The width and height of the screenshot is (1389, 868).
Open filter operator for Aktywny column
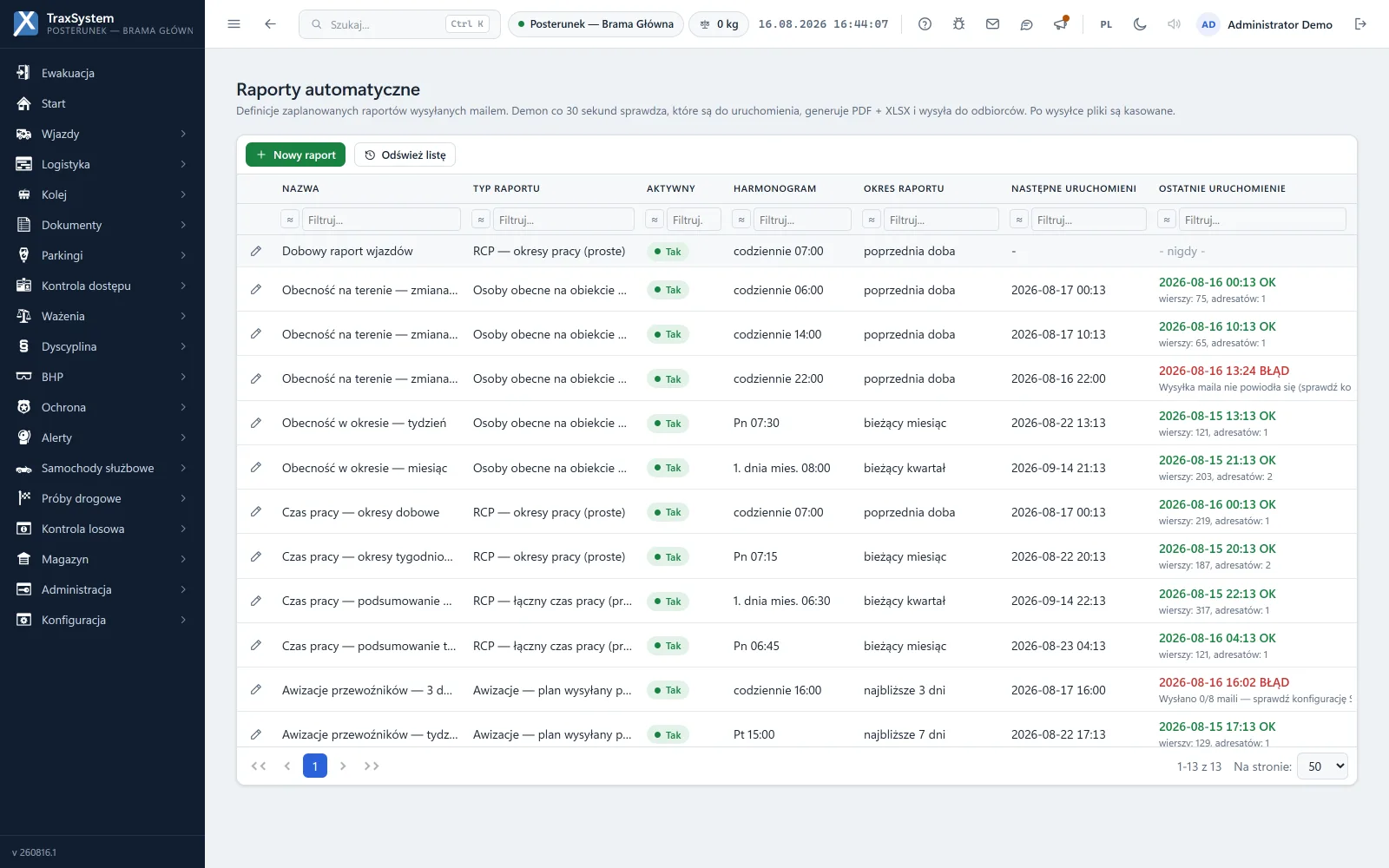pos(655,220)
